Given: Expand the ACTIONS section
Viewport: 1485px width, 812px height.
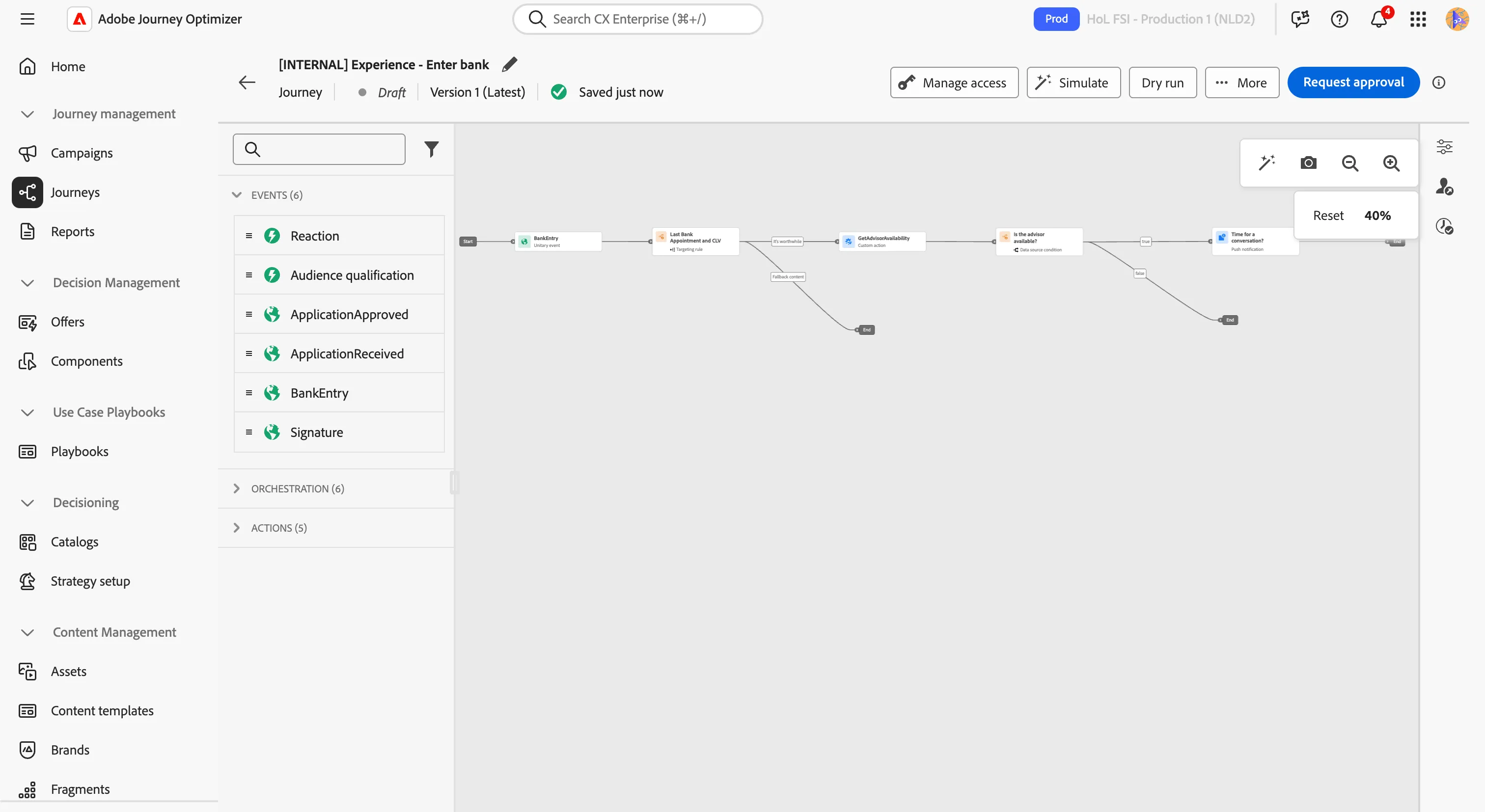Looking at the screenshot, I should pos(236,527).
